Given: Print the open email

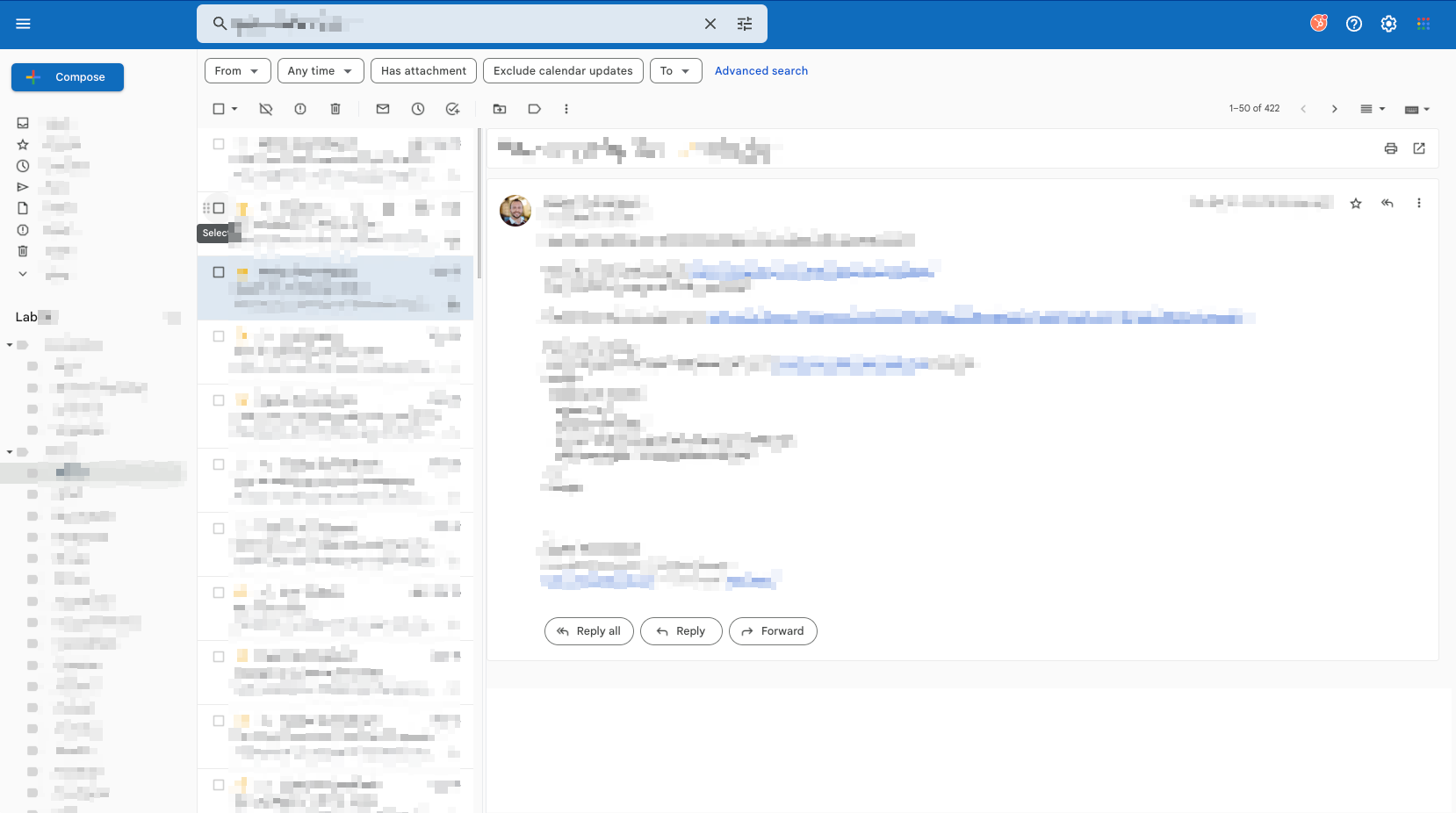Looking at the screenshot, I should click(1390, 148).
